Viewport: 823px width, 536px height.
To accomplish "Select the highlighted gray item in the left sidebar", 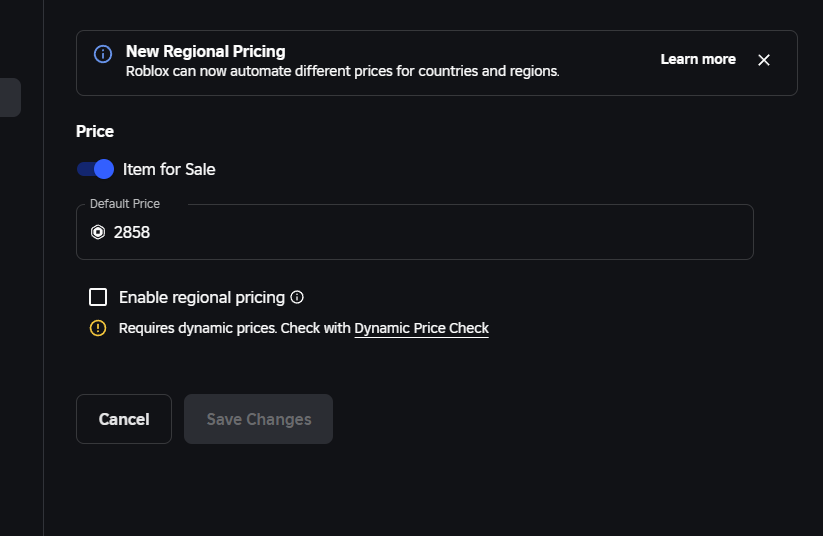I will pyautogui.click(x=10, y=98).
